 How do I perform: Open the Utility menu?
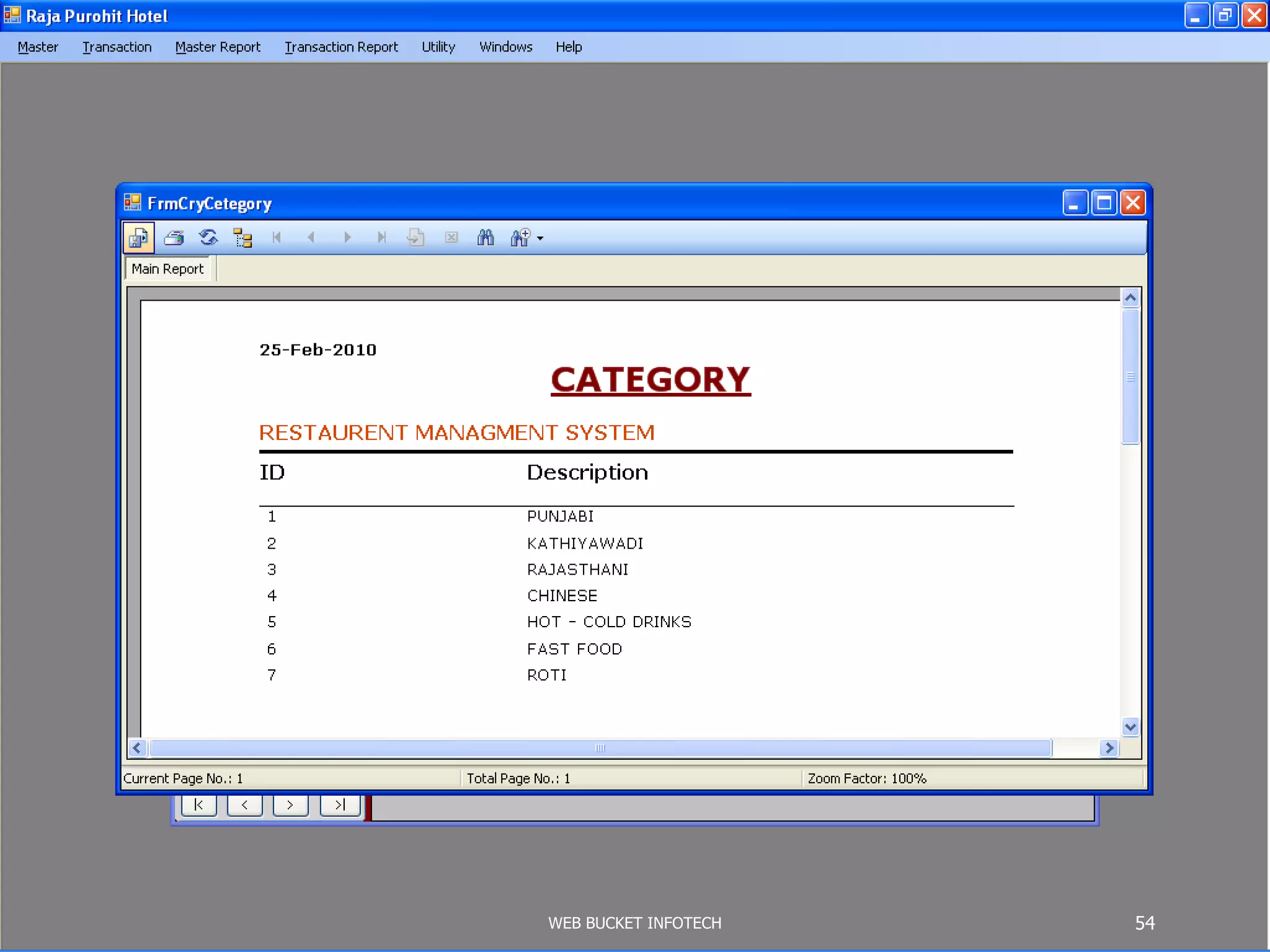tap(438, 47)
